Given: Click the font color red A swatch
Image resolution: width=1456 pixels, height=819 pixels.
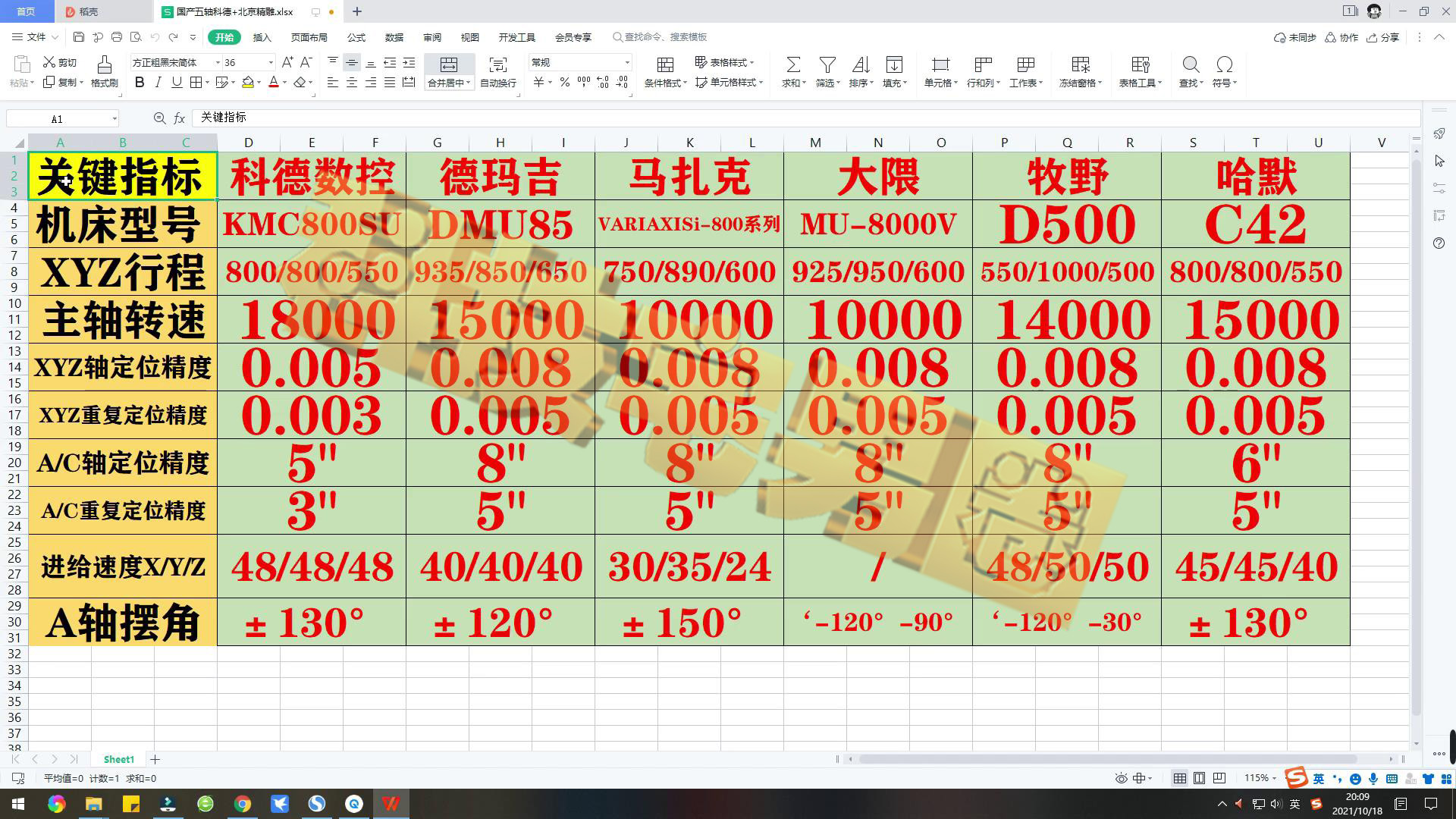Looking at the screenshot, I should point(274,83).
